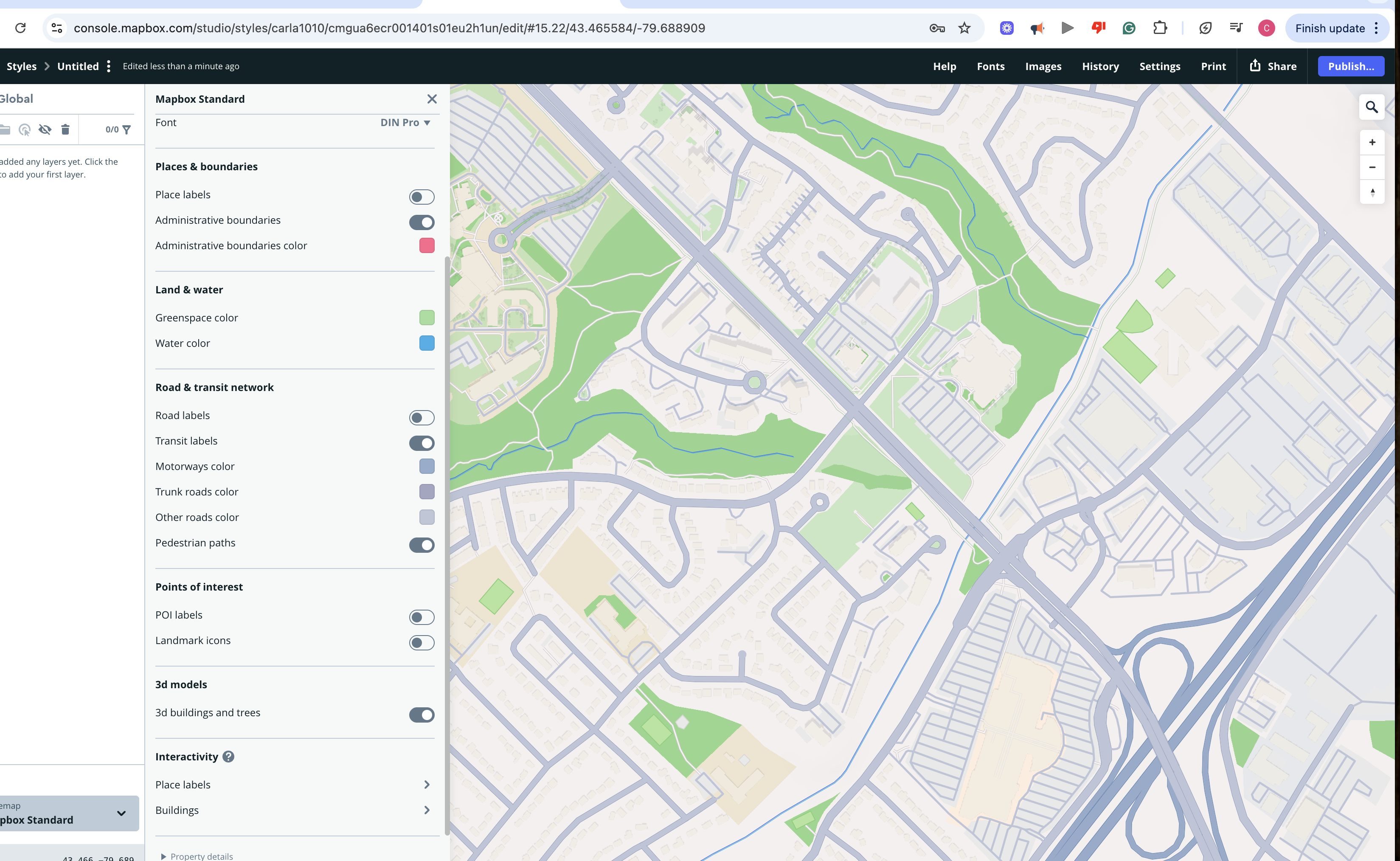The height and width of the screenshot is (861, 1400).
Task: Open Buildings interactivity settings
Action: coord(427,810)
